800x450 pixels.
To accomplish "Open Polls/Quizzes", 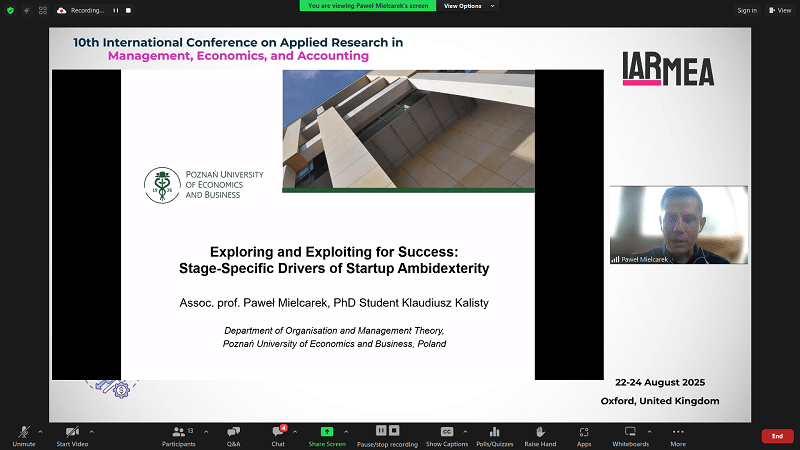I will pyautogui.click(x=494, y=432).
